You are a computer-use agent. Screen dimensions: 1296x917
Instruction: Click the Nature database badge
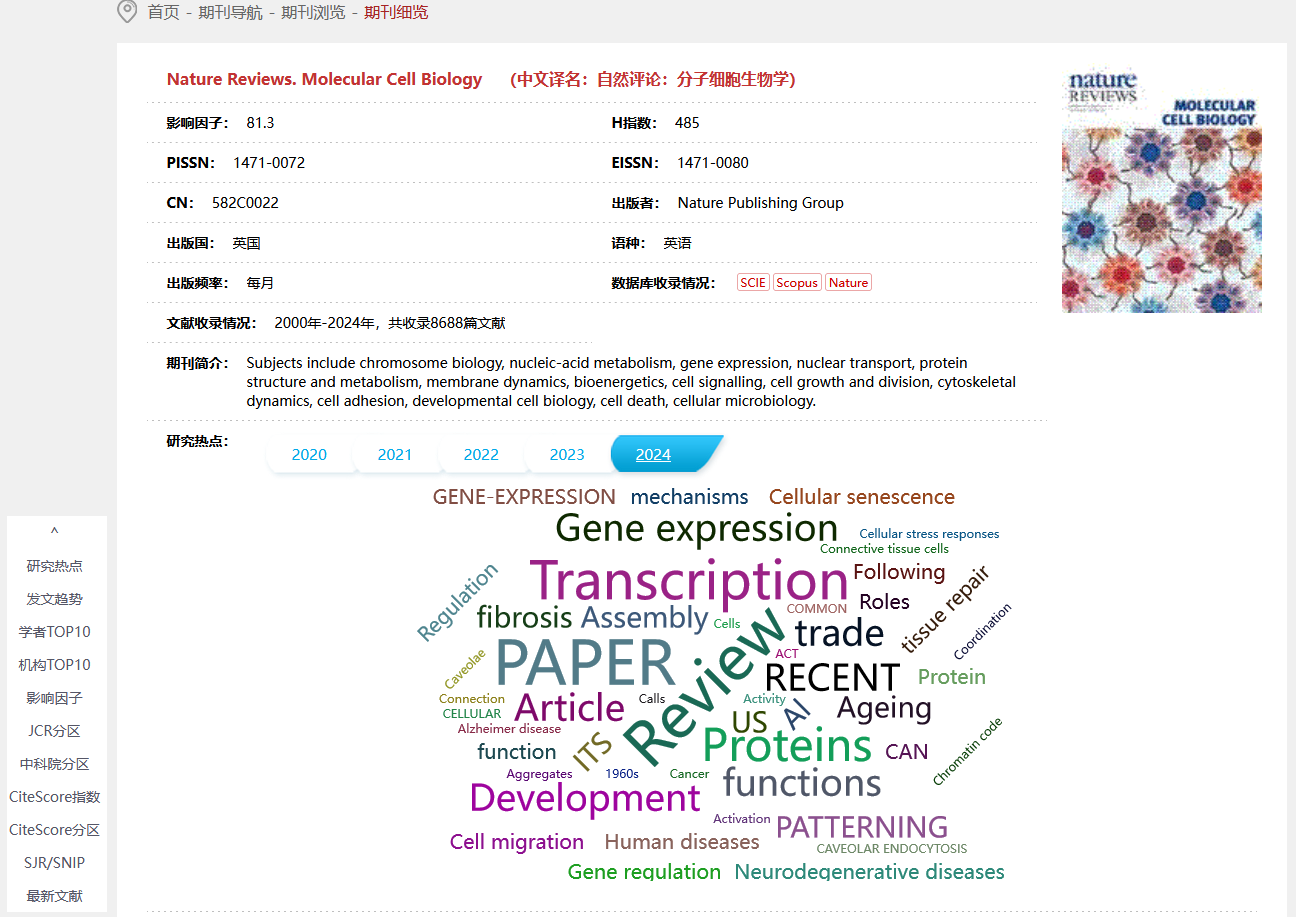pyautogui.click(x=848, y=283)
